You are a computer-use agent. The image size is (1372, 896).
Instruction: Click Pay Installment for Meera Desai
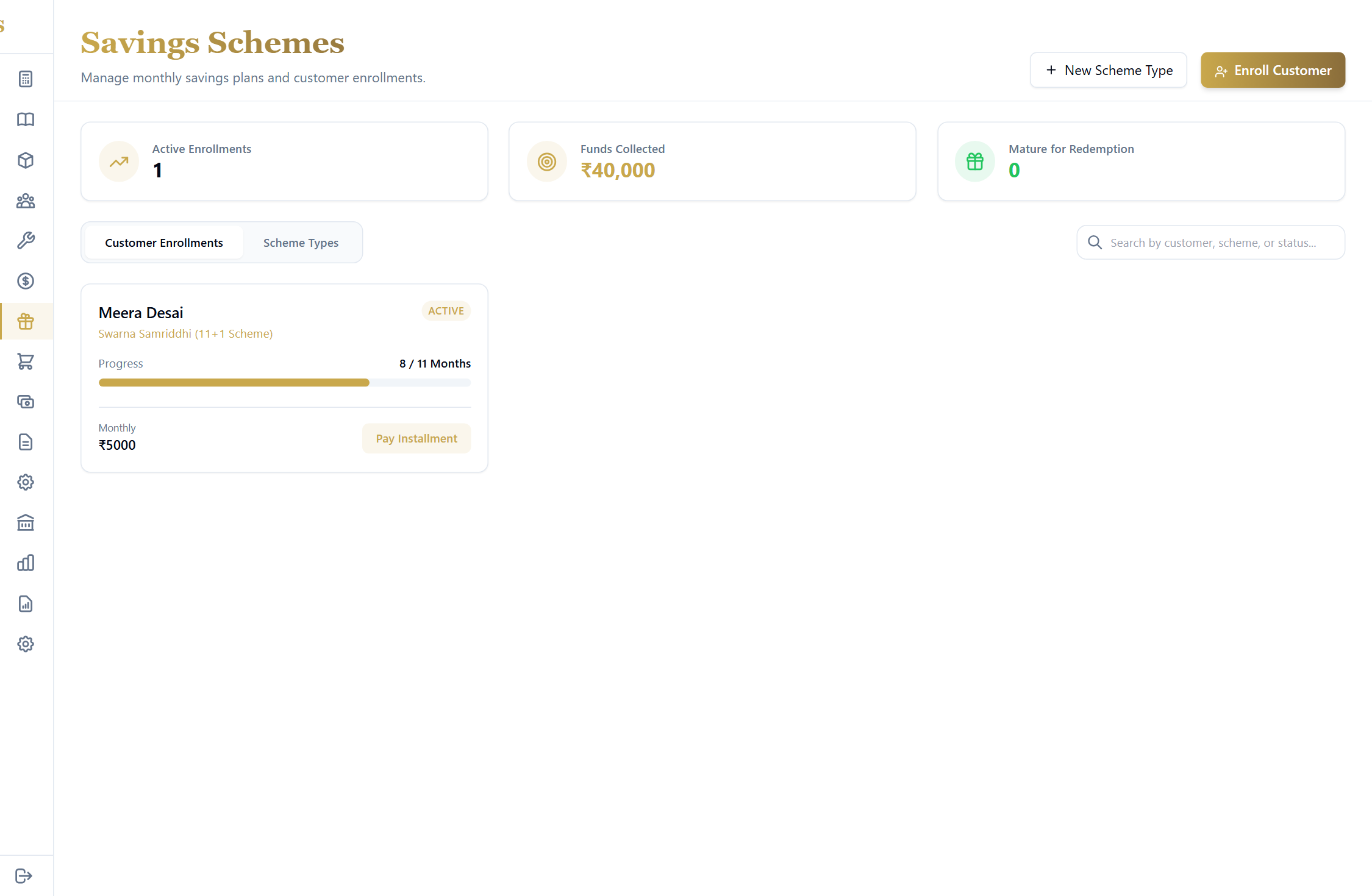(x=416, y=438)
